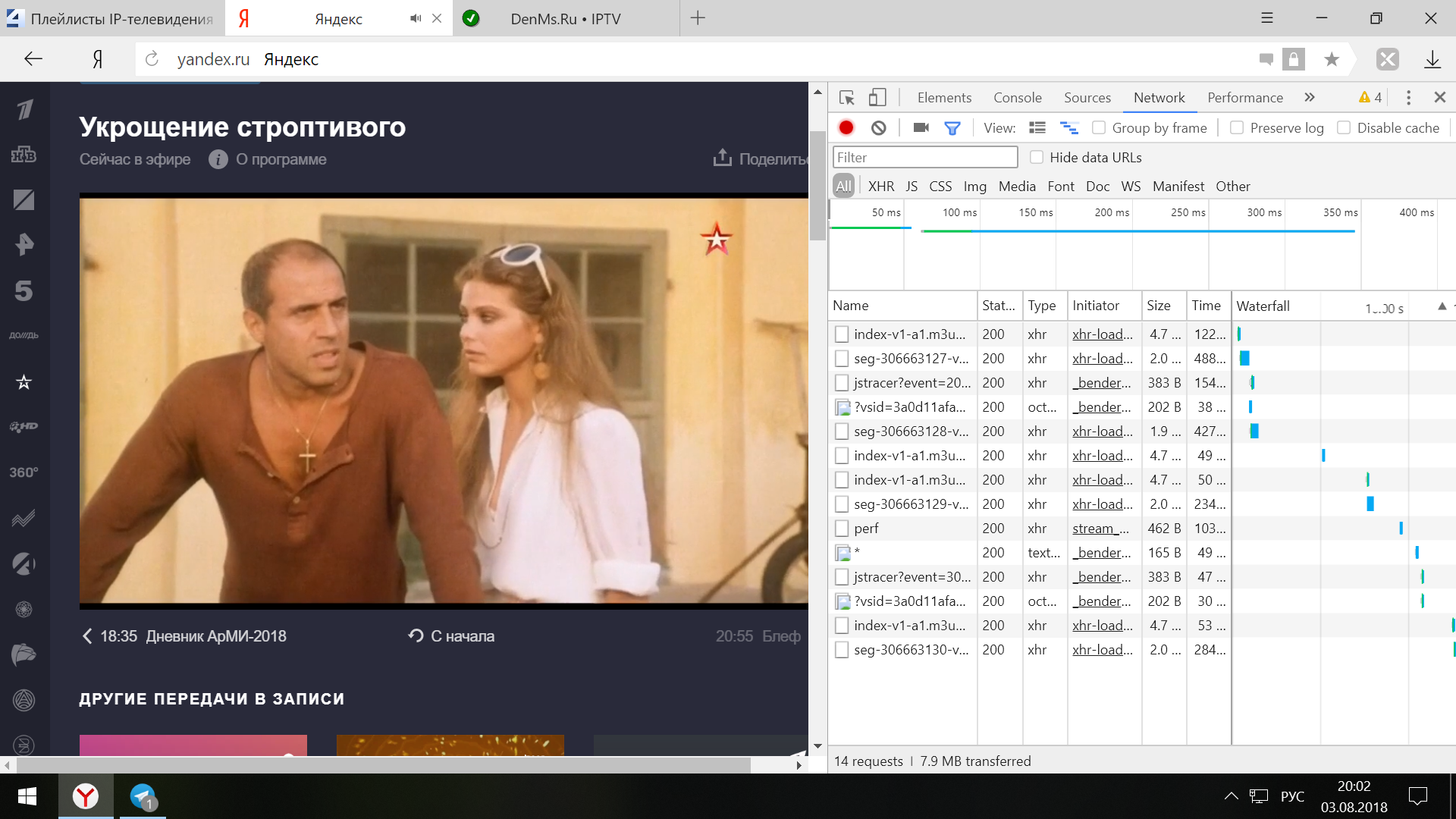Screen dimensions: 1456x819
Task: Toggle the network filter funnel icon
Action: [x=952, y=128]
